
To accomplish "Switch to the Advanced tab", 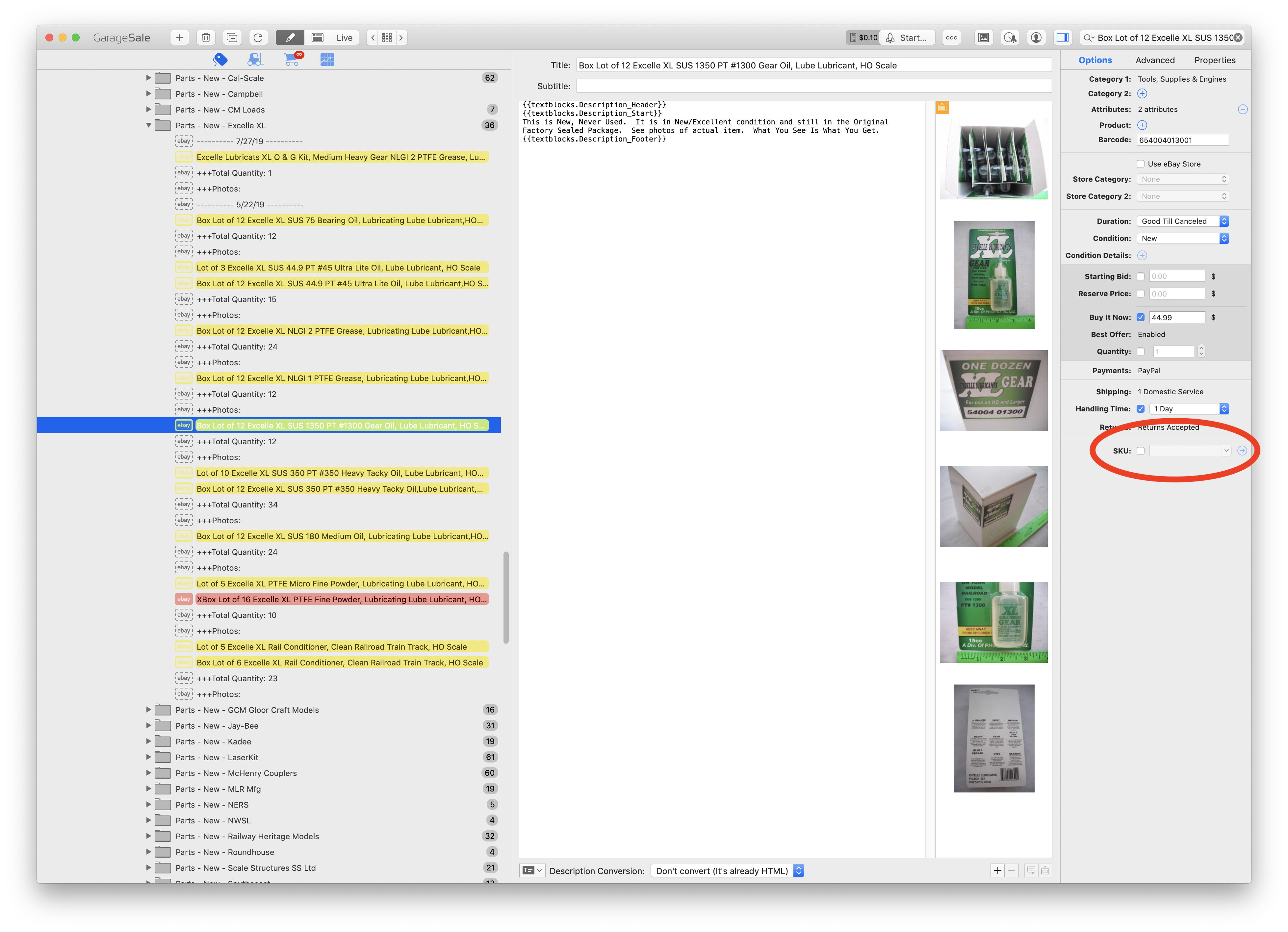I will [1154, 60].
